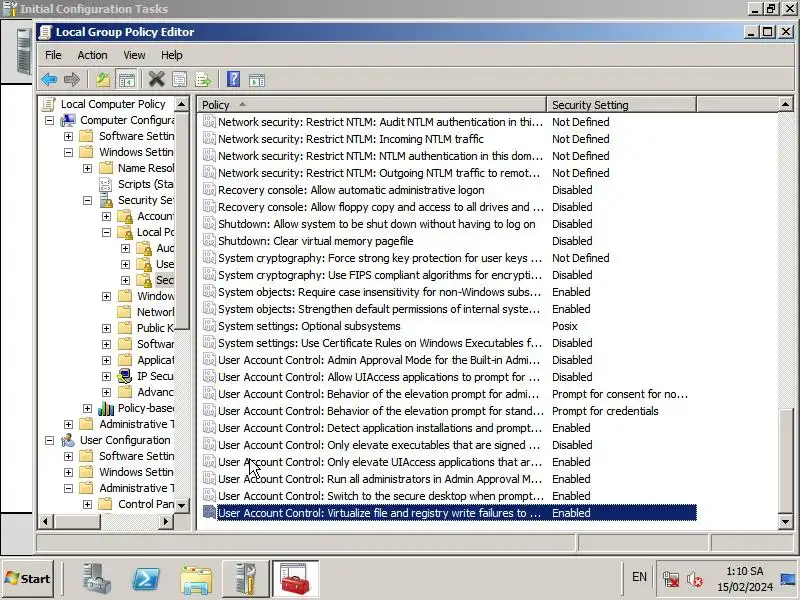The width and height of the screenshot is (800, 600).
Task: Expand Software Settings under Computer Configuration
Action: [x=68, y=136]
